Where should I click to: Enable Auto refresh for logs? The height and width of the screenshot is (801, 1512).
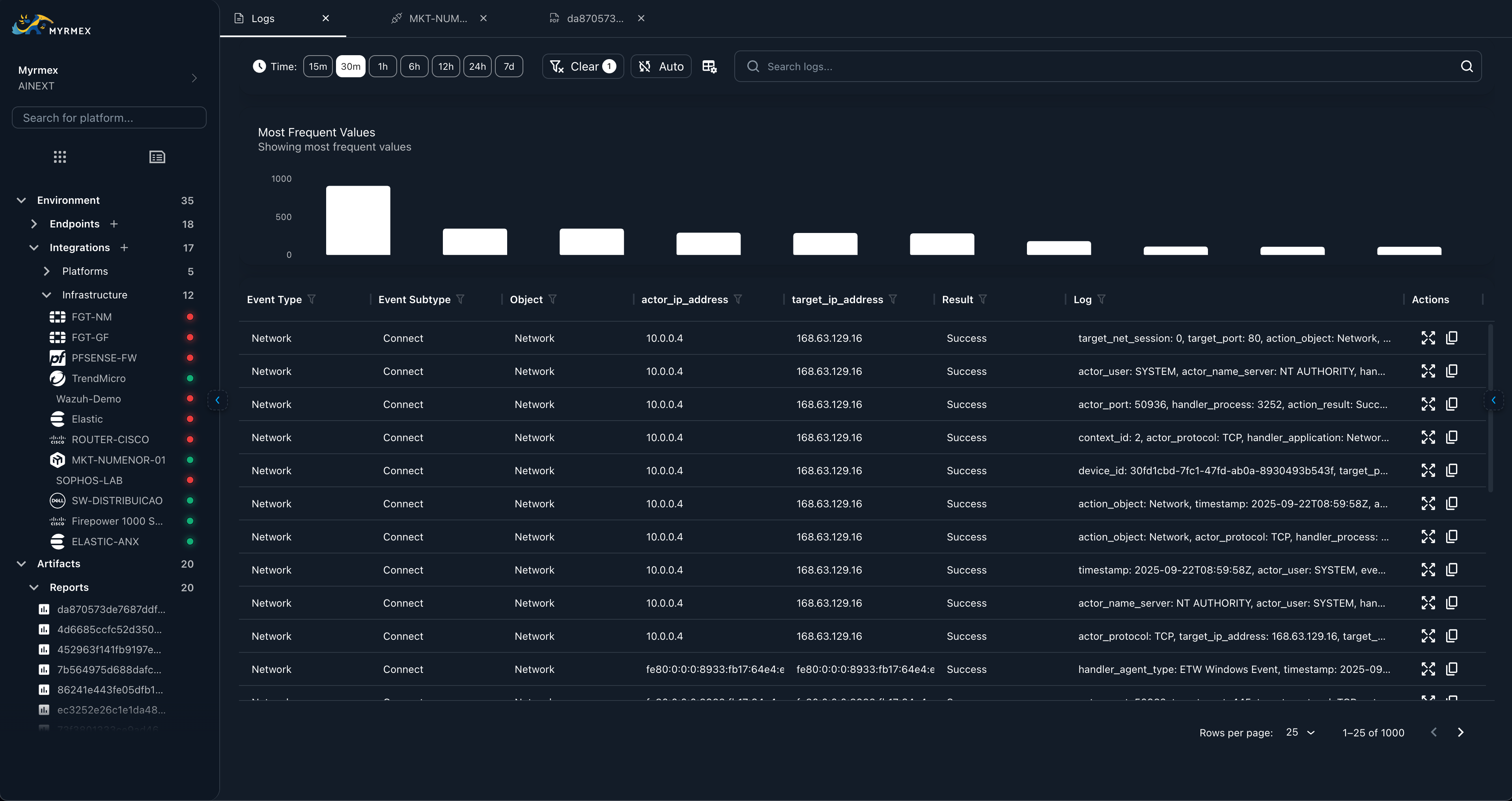(x=661, y=66)
